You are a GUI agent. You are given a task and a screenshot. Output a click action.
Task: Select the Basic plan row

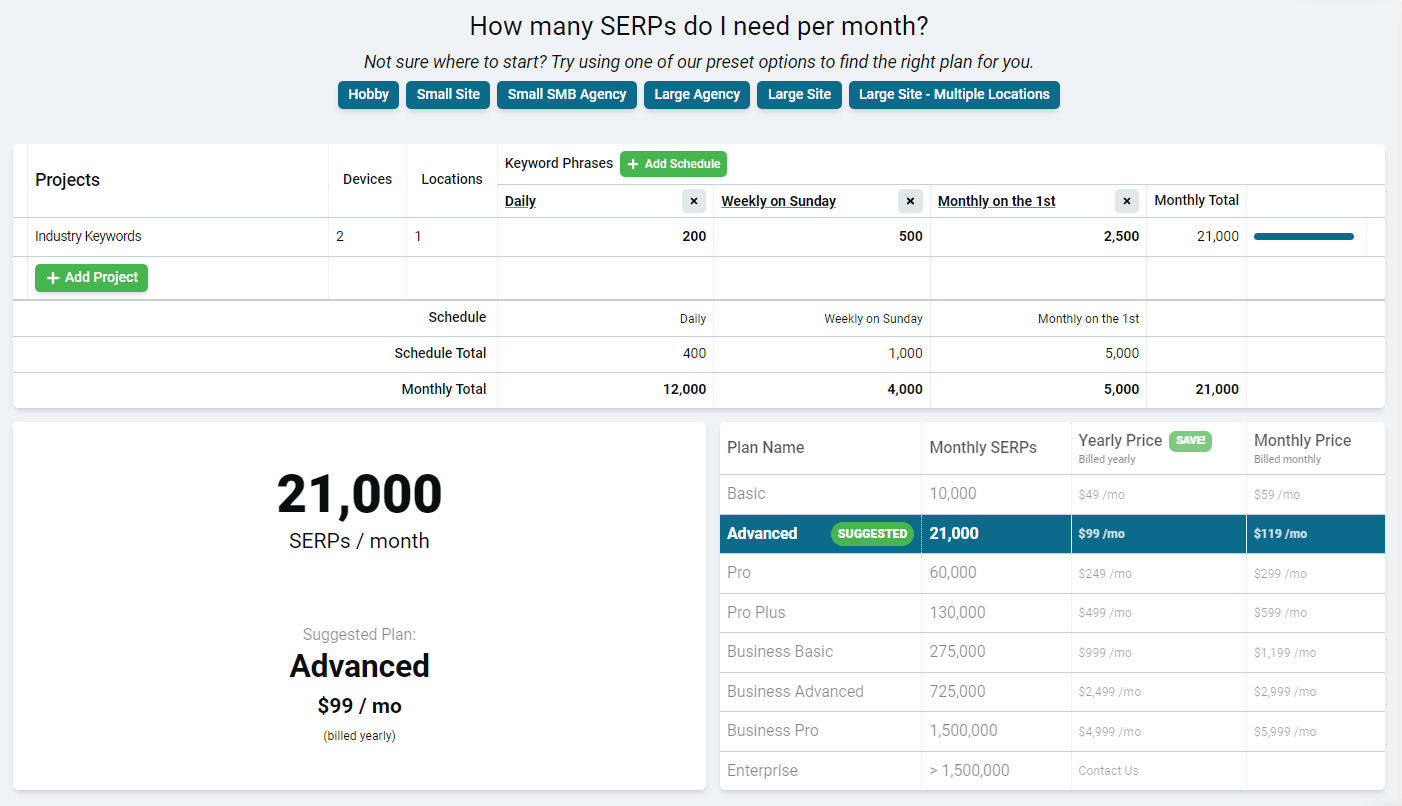click(x=1052, y=494)
